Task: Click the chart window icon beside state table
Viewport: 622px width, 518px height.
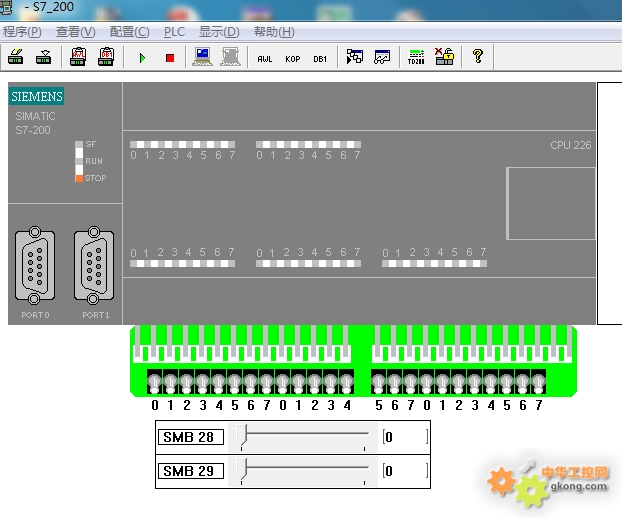Action: (382, 57)
